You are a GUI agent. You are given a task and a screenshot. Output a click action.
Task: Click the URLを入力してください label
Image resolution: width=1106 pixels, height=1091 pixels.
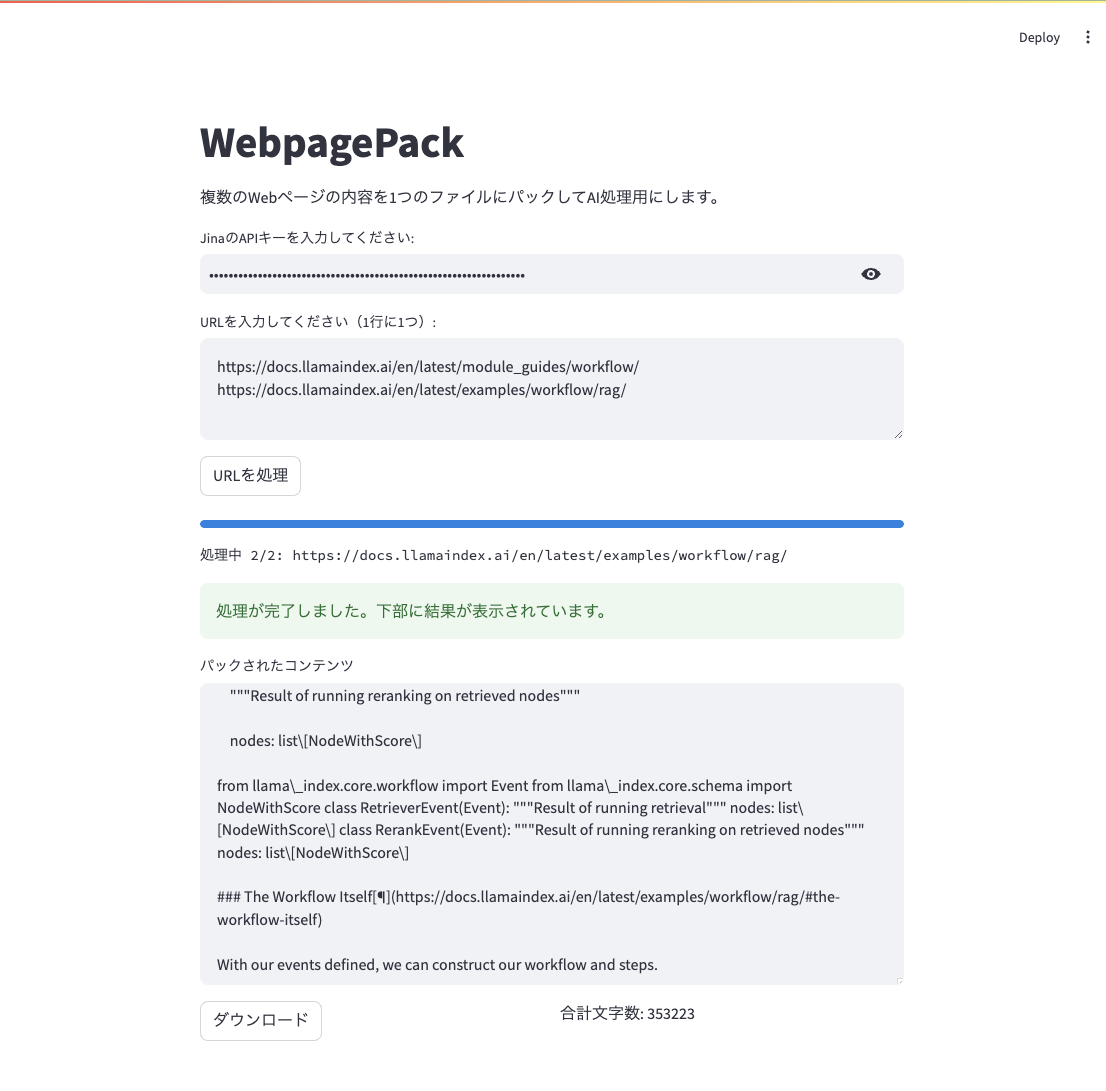[x=318, y=322]
